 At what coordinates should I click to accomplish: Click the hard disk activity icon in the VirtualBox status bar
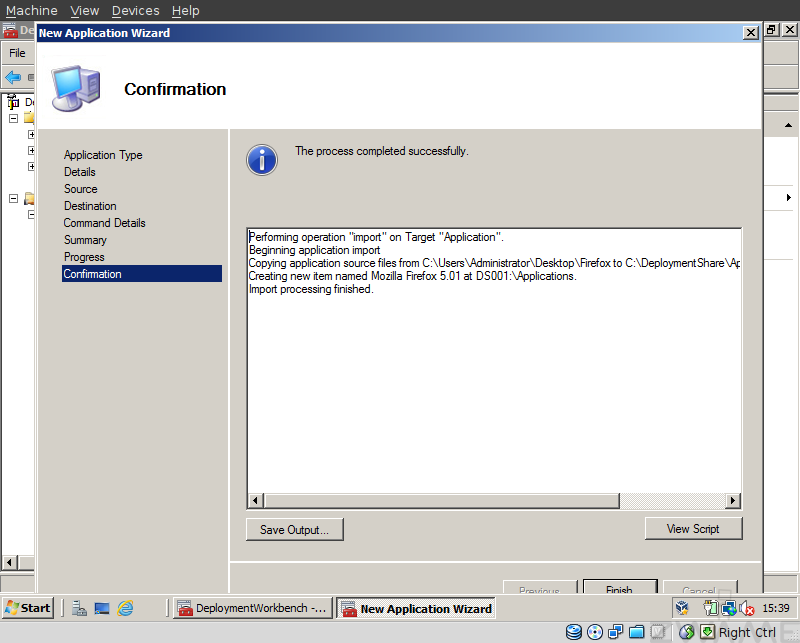coord(574,632)
